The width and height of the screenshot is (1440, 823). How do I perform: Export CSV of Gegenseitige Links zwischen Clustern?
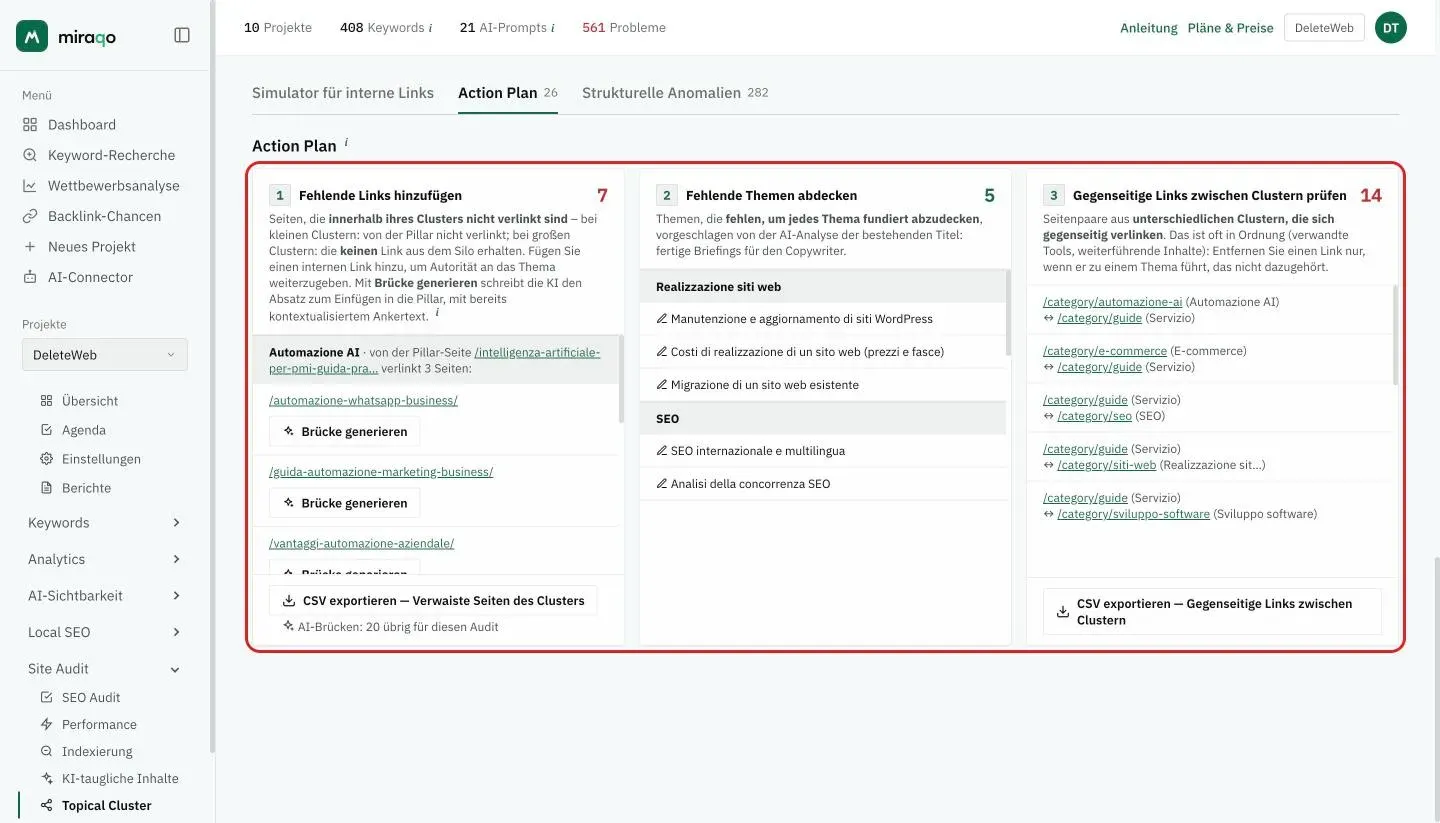click(1212, 612)
